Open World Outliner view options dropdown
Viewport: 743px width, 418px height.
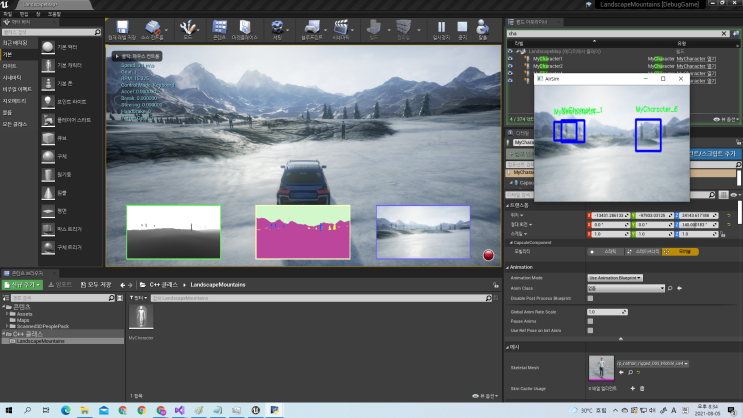[726, 119]
